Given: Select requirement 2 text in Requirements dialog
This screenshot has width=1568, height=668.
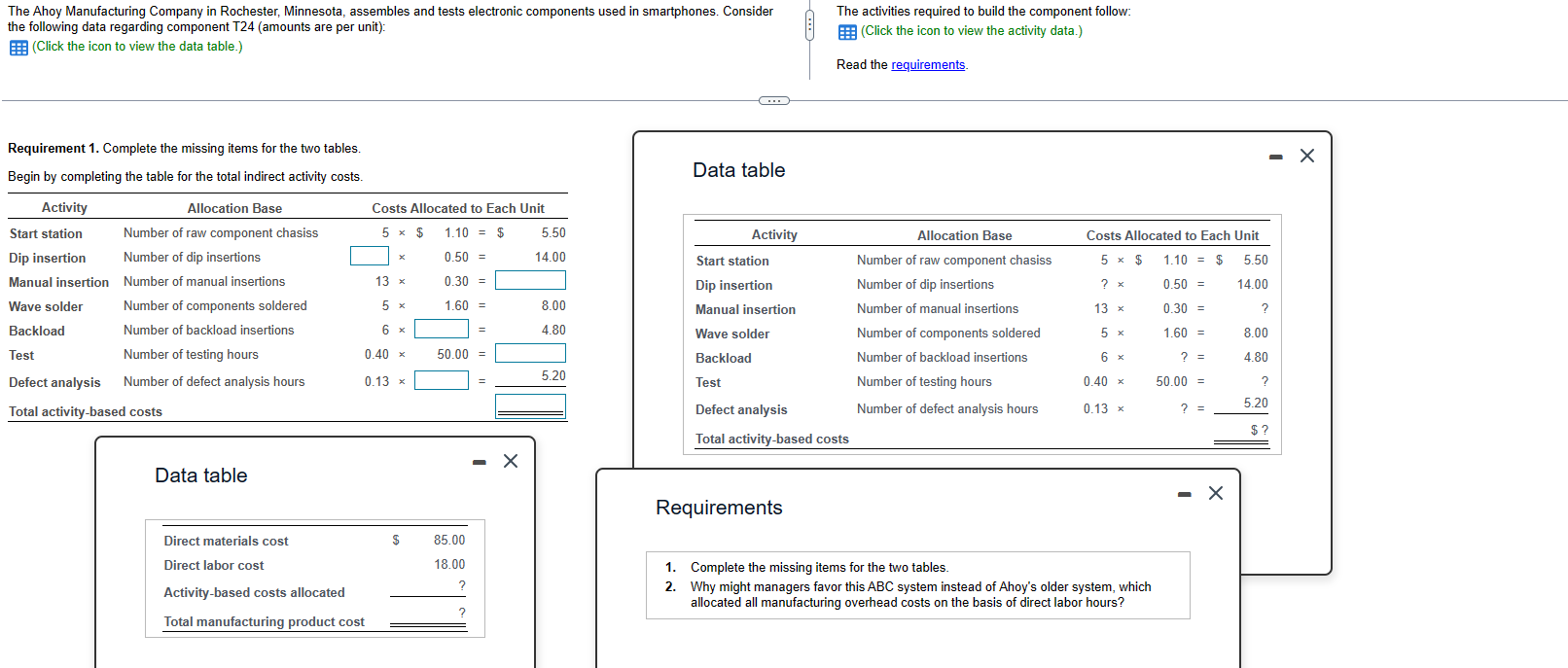Looking at the screenshot, I should tap(920, 594).
